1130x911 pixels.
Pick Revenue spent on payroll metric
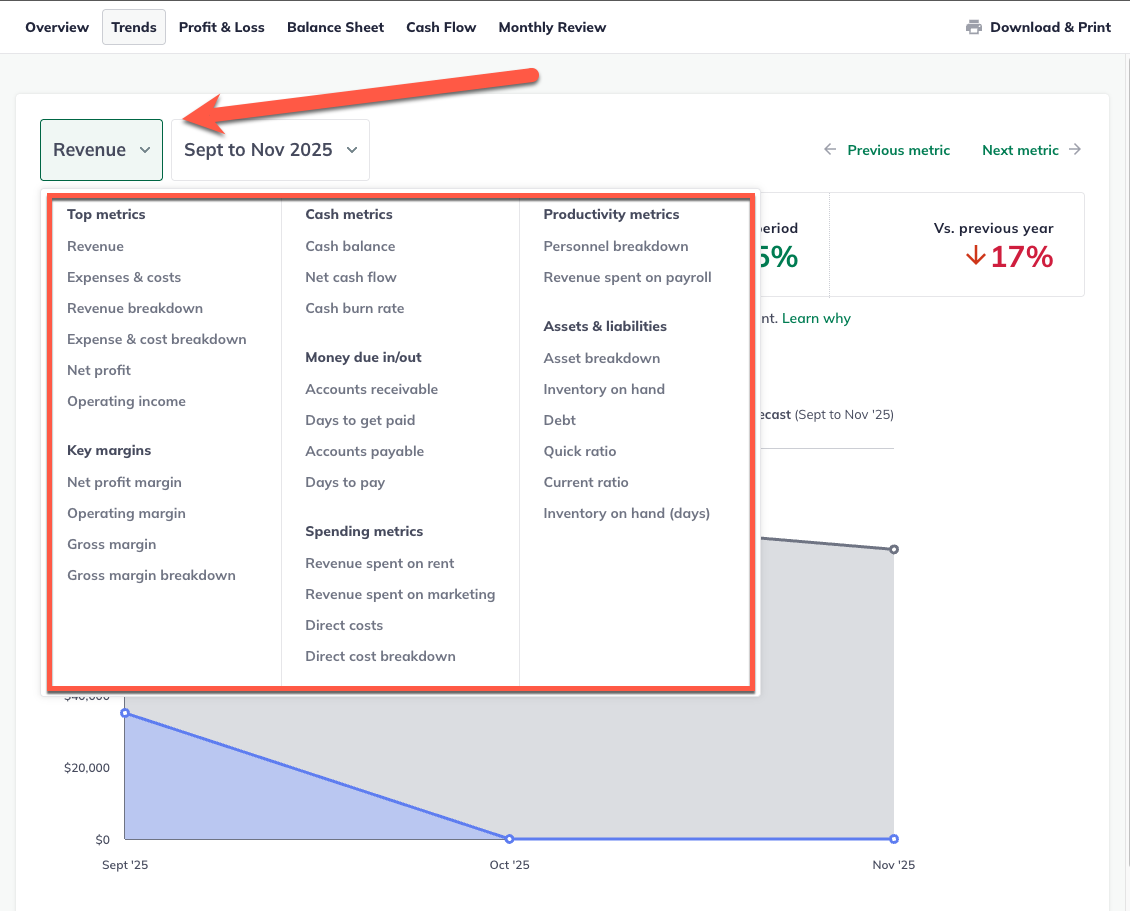(627, 277)
